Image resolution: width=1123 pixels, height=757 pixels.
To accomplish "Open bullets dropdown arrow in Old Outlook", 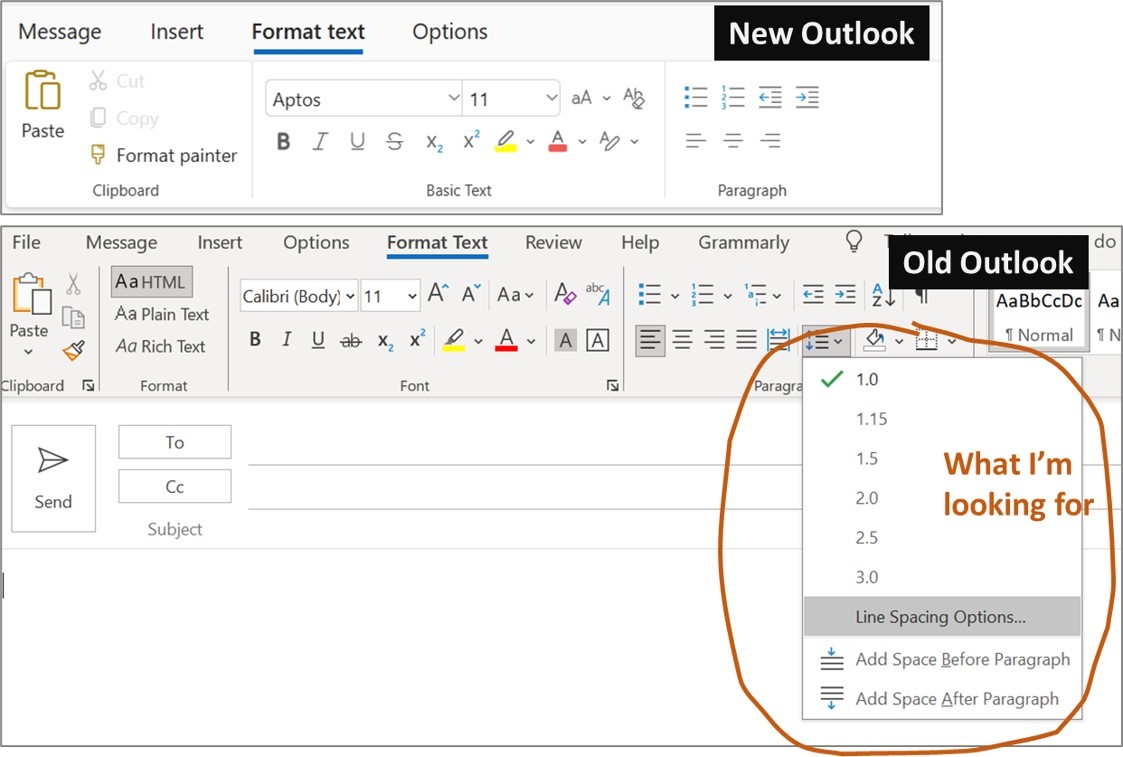I will [x=674, y=295].
